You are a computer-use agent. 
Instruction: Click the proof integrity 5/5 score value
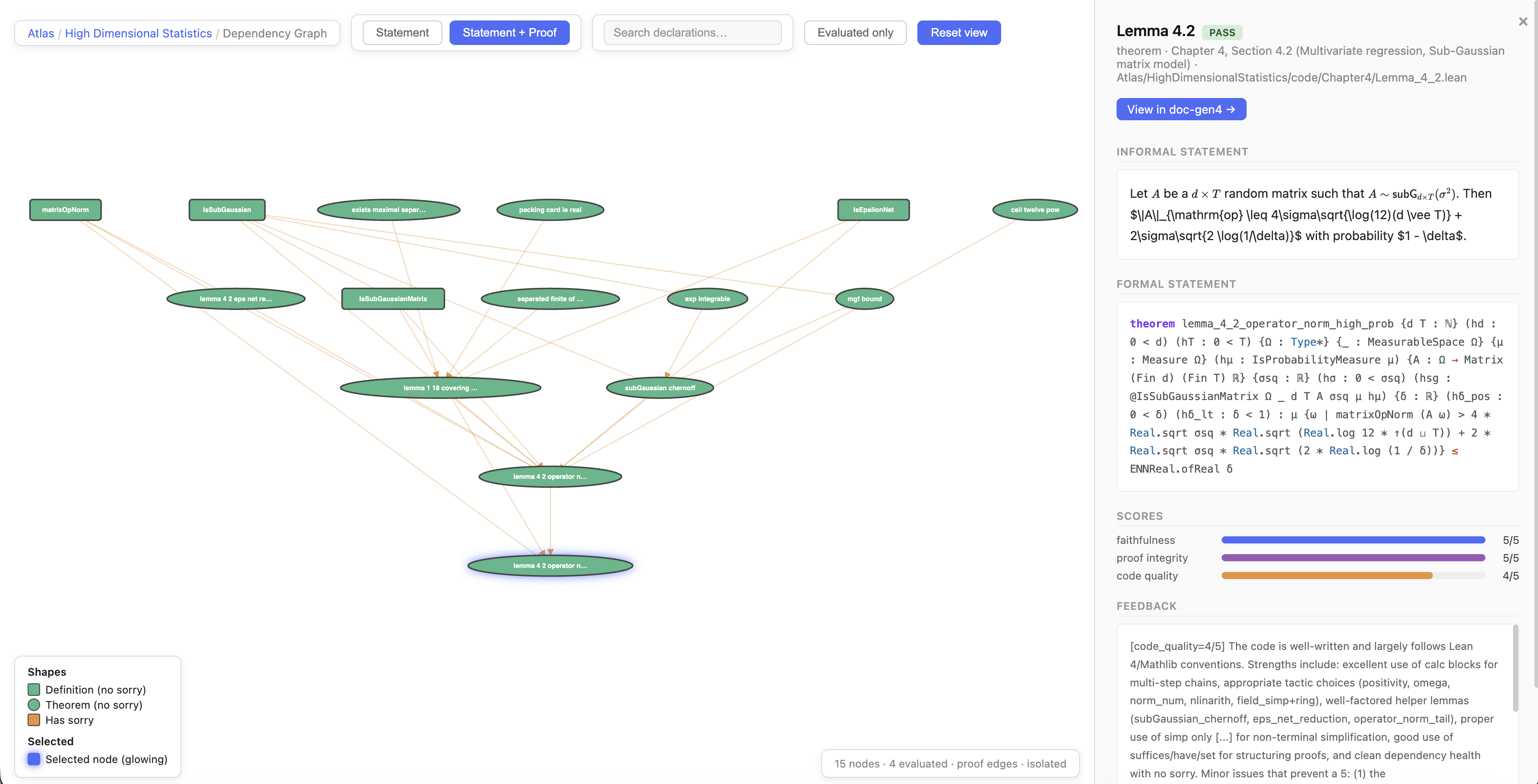click(x=1510, y=558)
